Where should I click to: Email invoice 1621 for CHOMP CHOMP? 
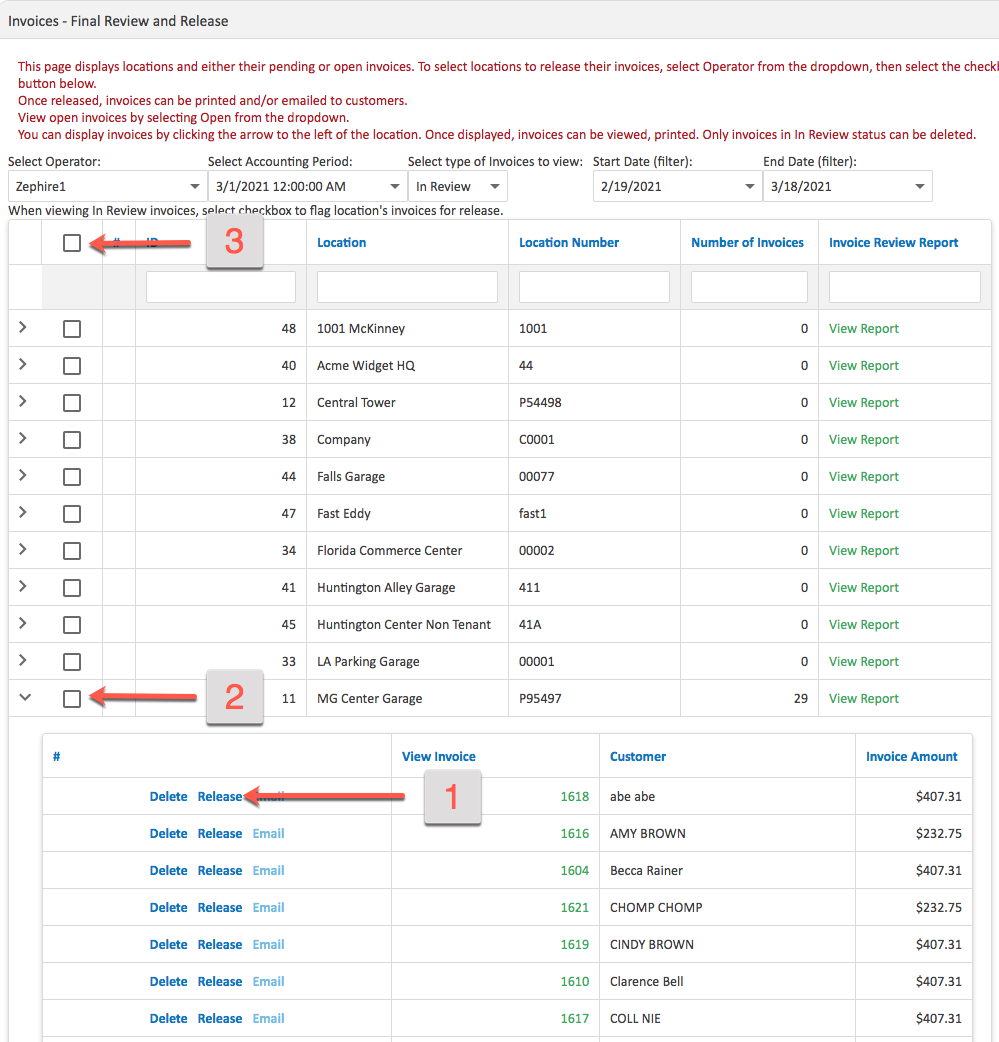point(267,907)
